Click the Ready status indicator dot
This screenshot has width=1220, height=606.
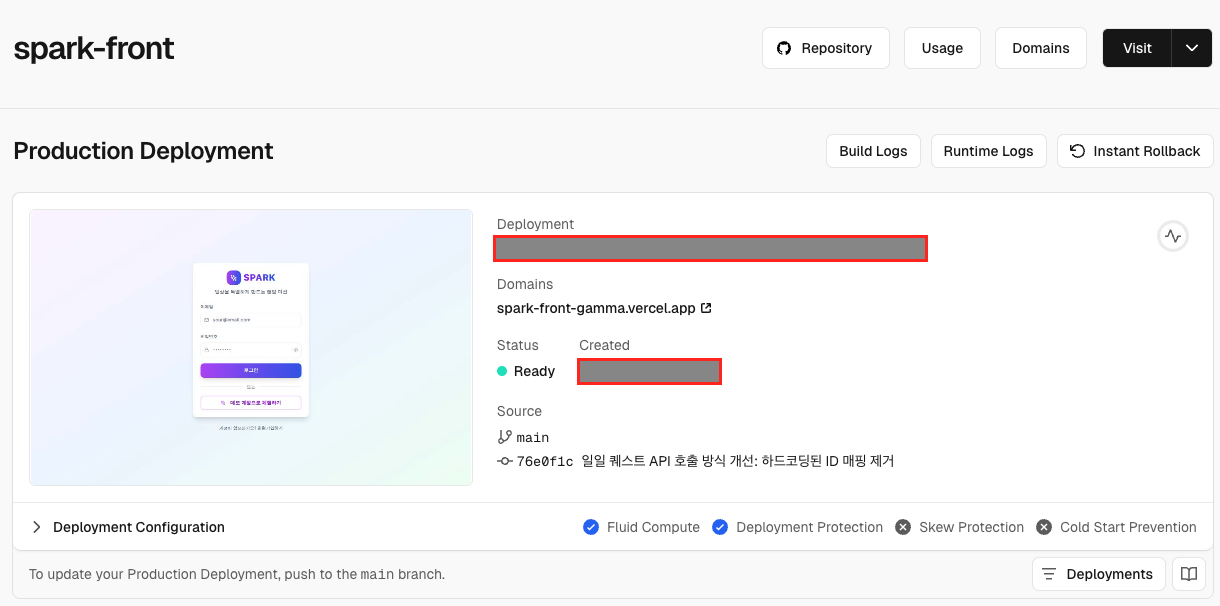point(504,370)
